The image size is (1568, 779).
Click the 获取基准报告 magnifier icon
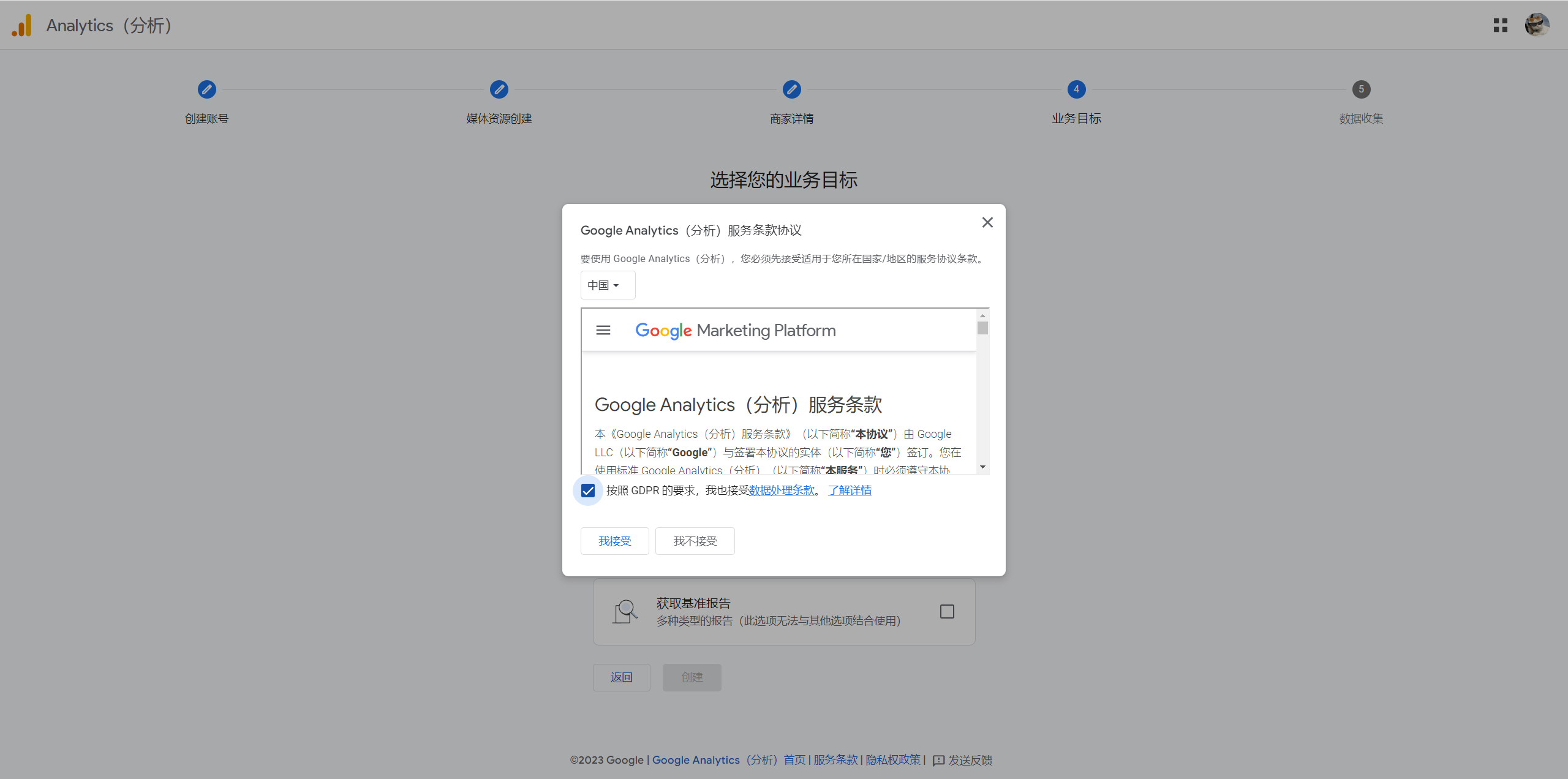[x=625, y=611]
